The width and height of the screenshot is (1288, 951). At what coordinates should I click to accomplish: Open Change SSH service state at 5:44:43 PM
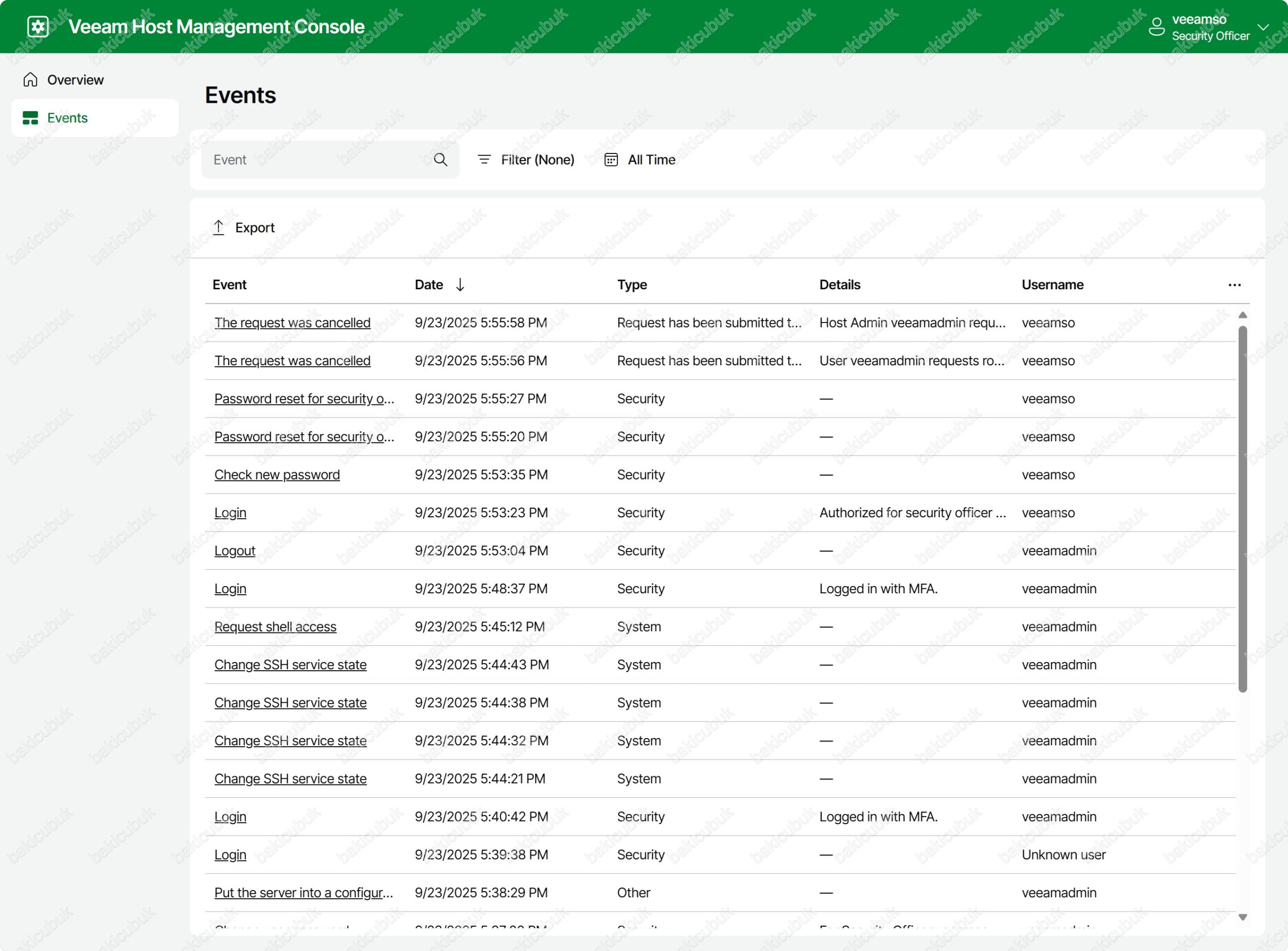[290, 665]
